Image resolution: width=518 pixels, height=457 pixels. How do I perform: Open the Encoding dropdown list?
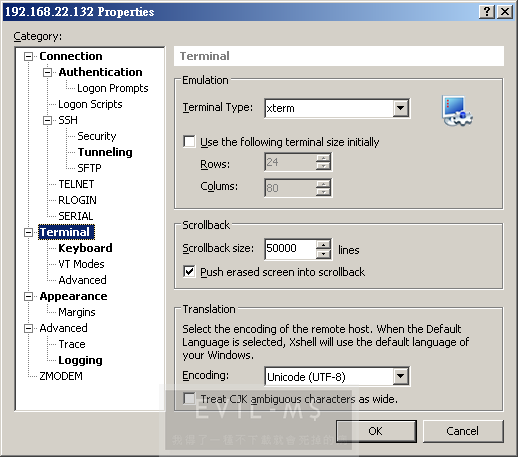pos(400,376)
